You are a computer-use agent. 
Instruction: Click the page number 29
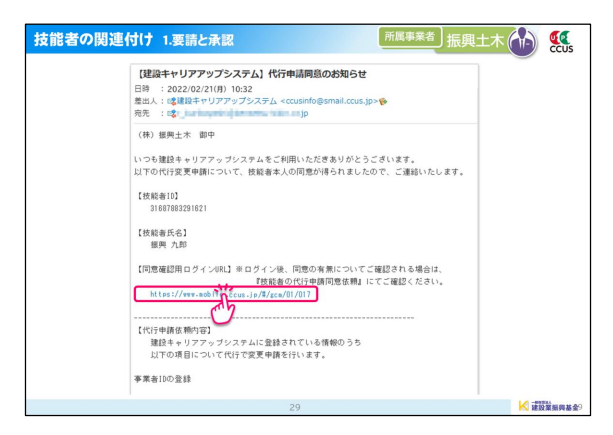(295, 407)
